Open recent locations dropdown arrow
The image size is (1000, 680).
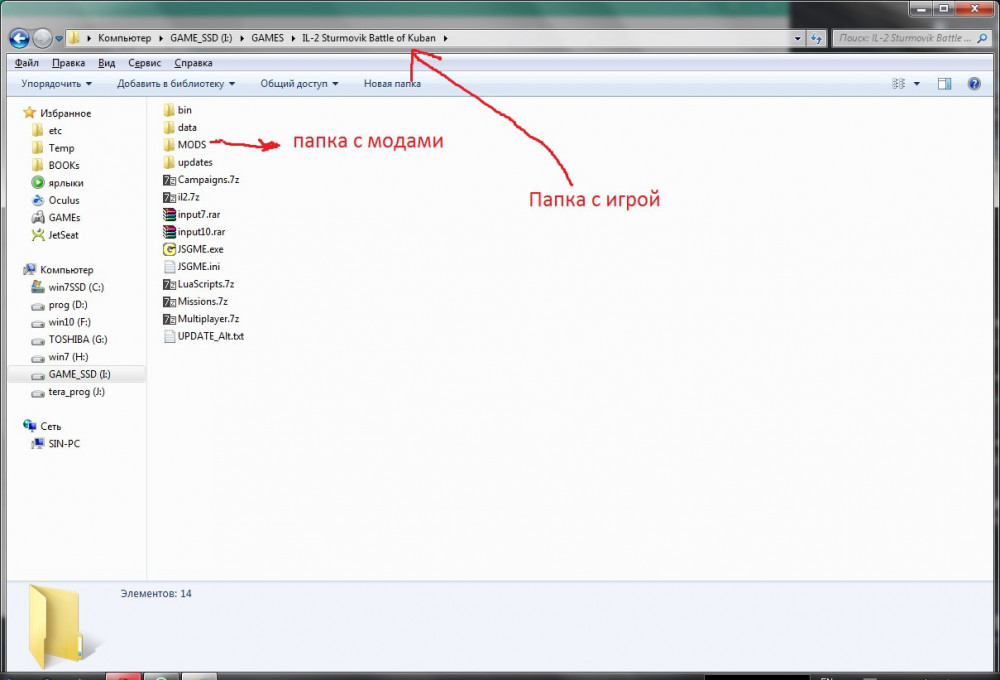(x=59, y=39)
